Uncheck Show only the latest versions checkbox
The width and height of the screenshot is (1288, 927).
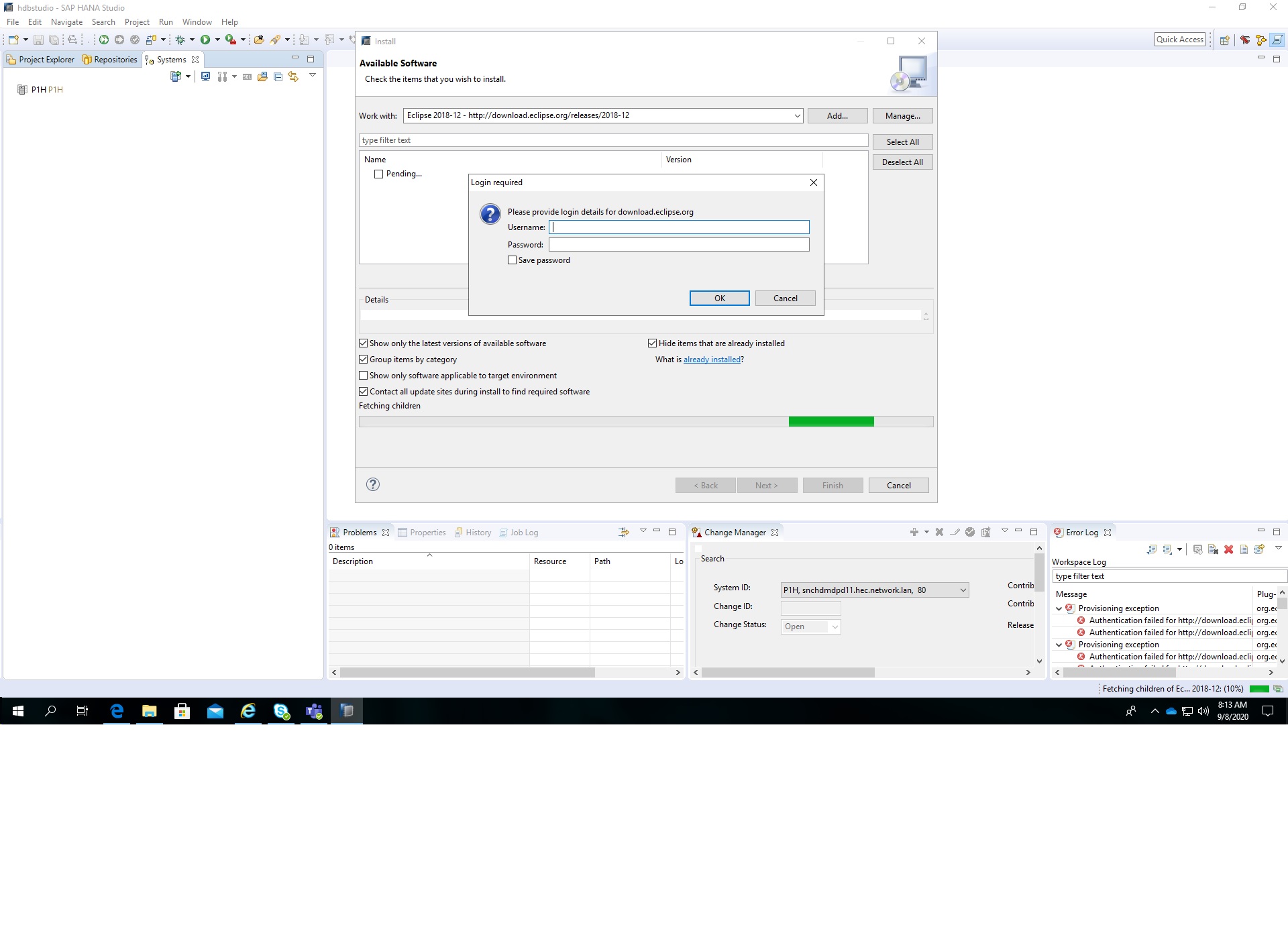(364, 343)
